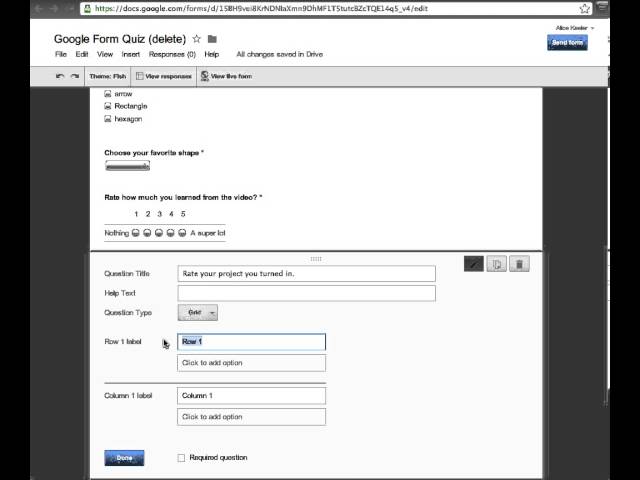Click the 'Choose your favorite shape' question title
640x480 pixels.
coord(154,153)
